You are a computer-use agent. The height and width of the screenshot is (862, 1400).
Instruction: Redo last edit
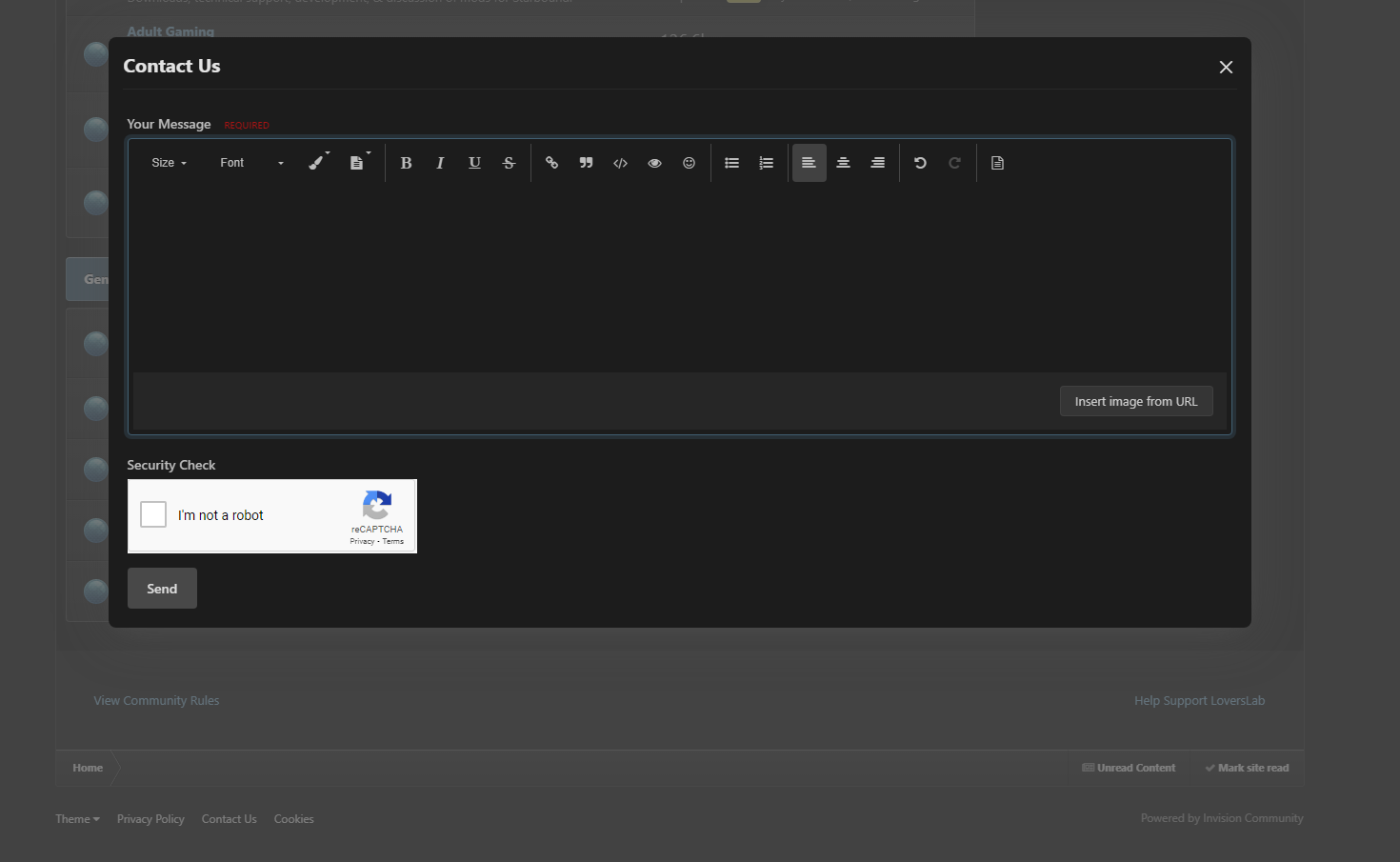tap(954, 163)
